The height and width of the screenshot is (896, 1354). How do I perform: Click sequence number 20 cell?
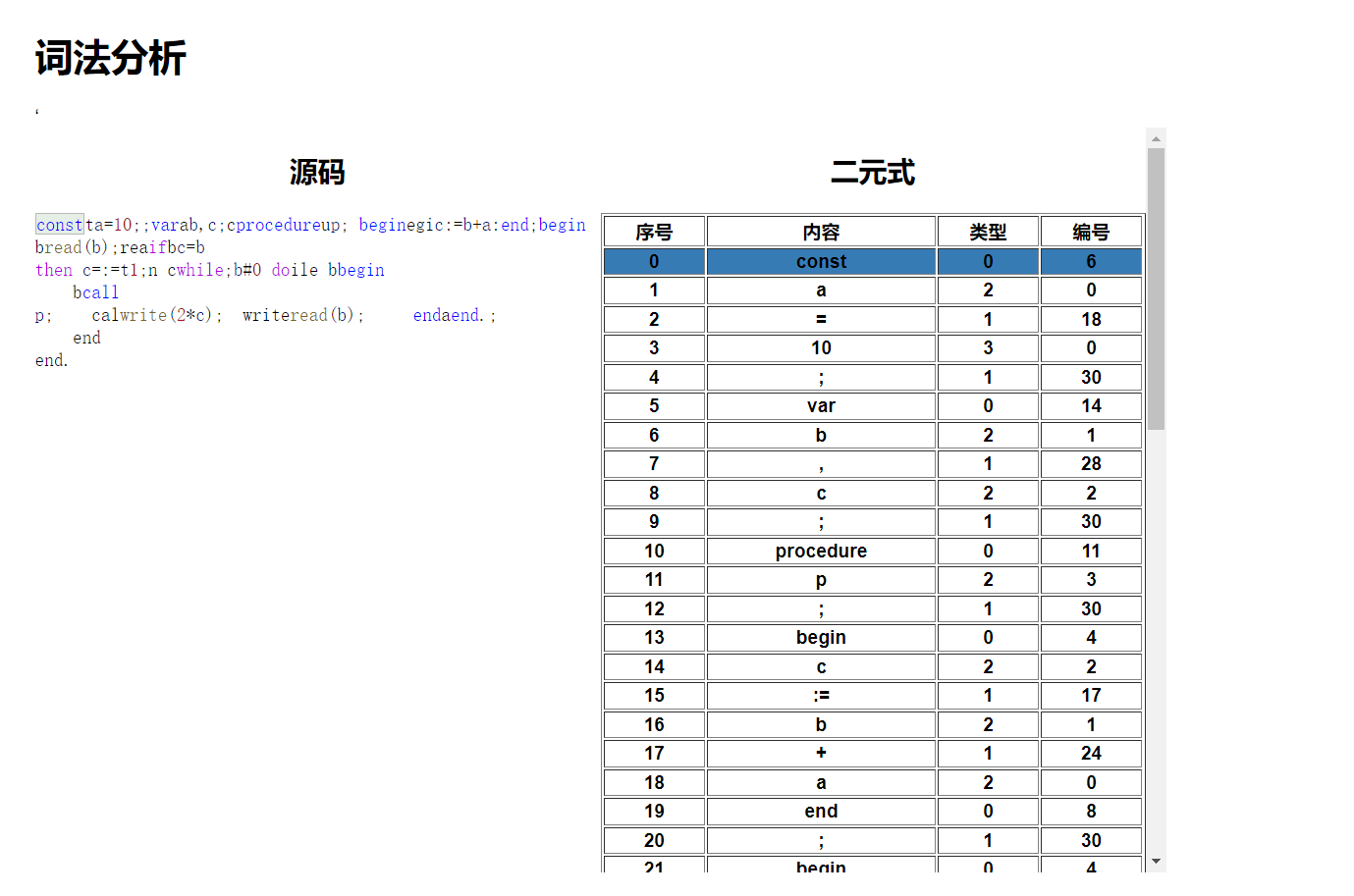click(x=654, y=840)
